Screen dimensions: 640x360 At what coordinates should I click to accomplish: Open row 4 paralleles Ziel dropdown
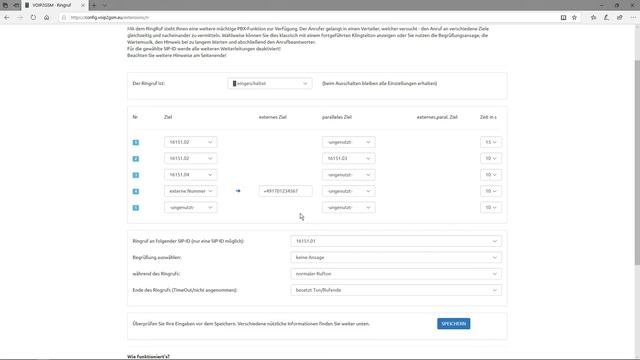(x=349, y=191)
